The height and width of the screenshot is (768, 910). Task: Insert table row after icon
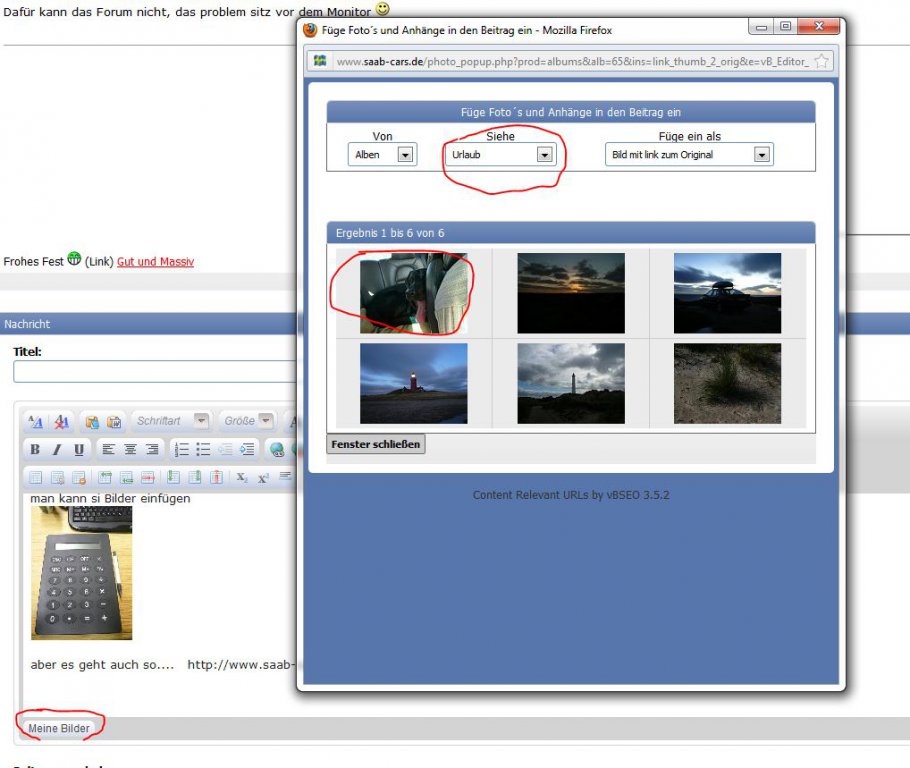[x=127, y=478]
